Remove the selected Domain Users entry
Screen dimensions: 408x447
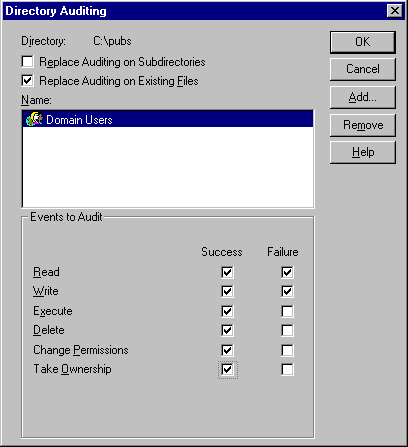[x=363, y=125]
